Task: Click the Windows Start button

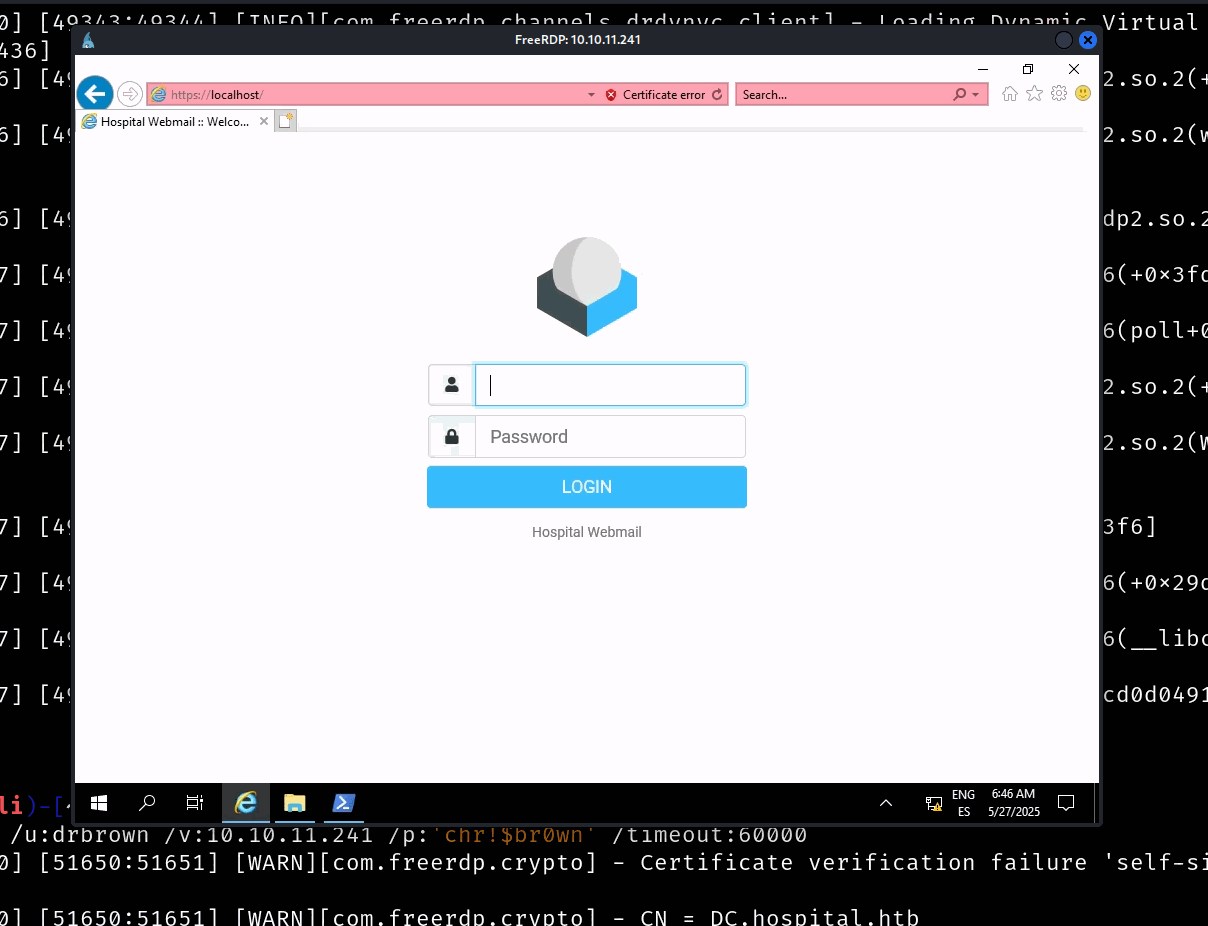Action: point(99,803)
